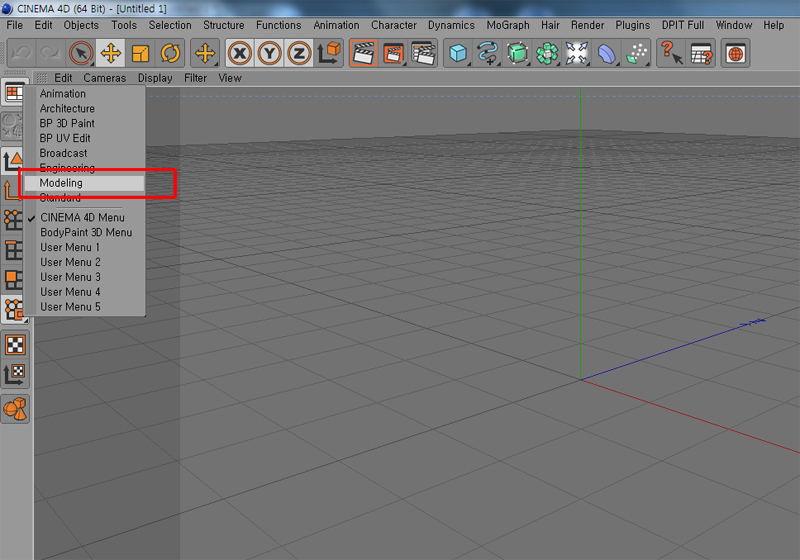The width and height of the screenshot is (800, 560).
Task: Click the context help icon
Action: click(671, 53)
